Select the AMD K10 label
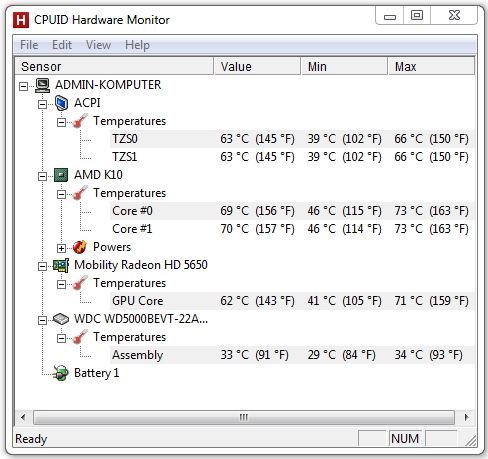Image resolution: width=488 pixels, height=459 pixels. pos(98,175)
